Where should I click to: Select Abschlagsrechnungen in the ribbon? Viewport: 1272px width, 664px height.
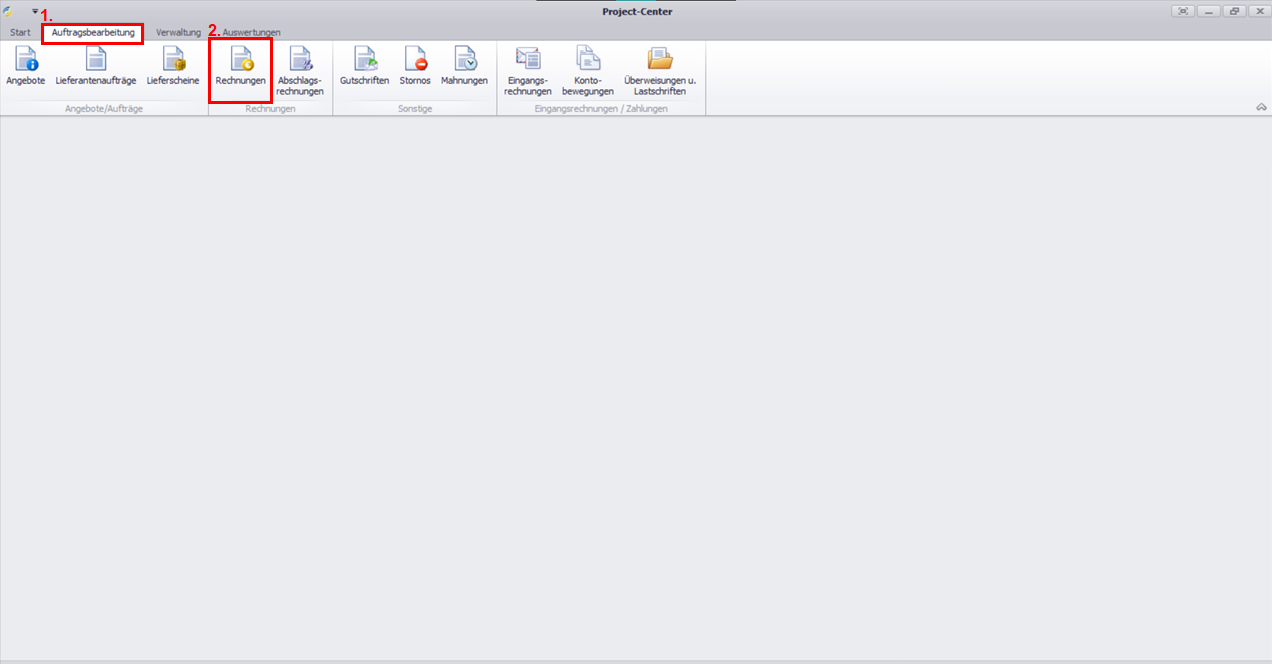(x=300, y=70)
